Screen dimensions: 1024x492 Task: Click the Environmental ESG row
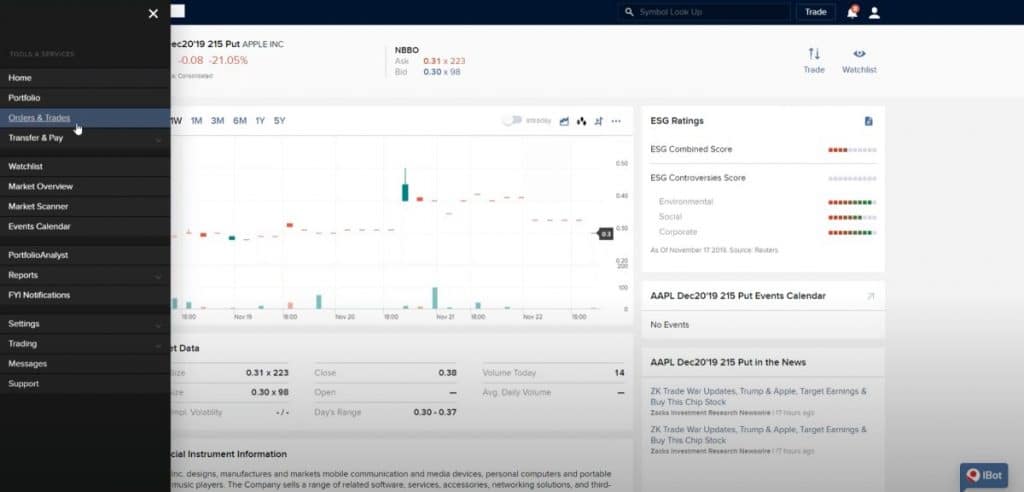coord(767,202)
